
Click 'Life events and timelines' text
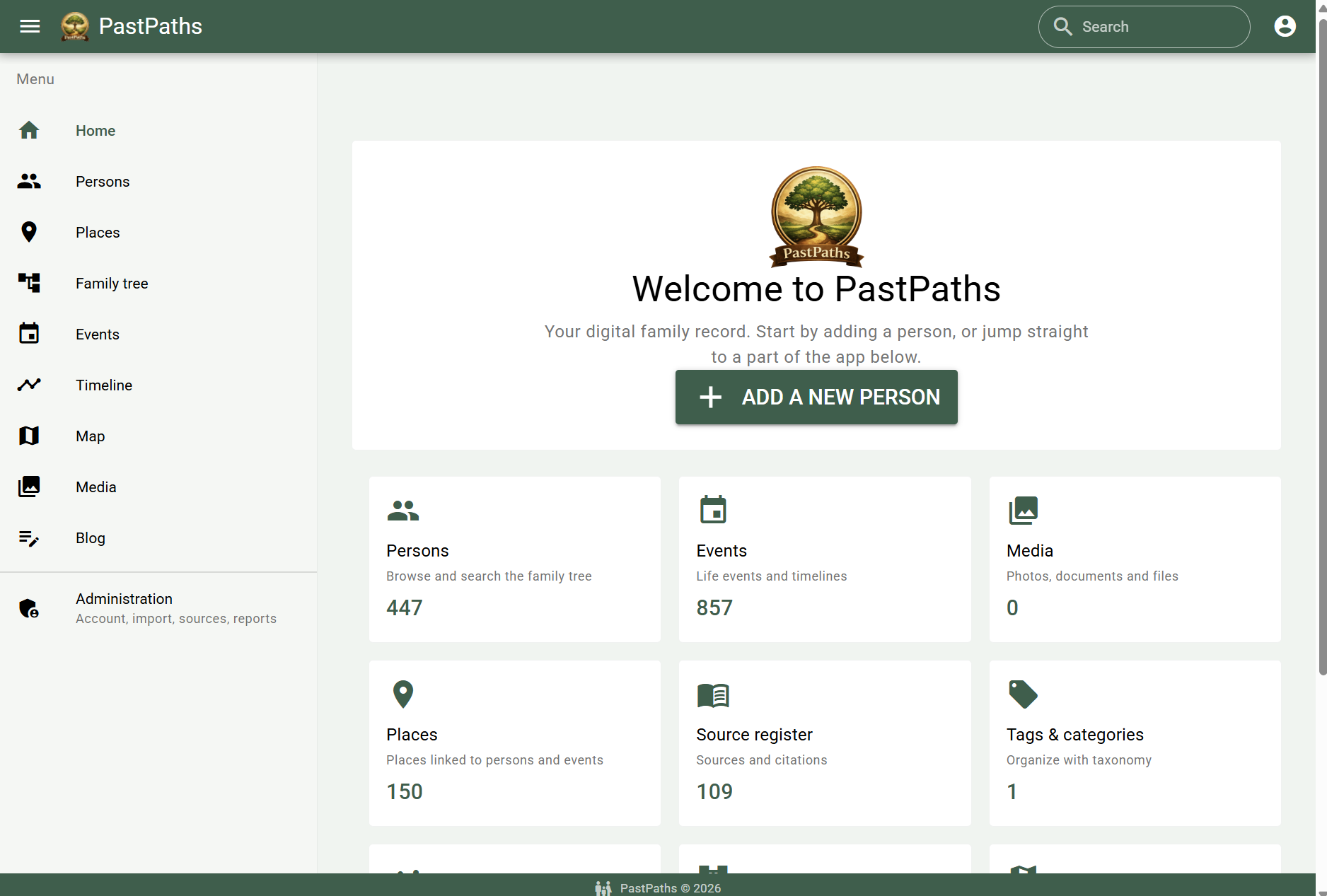coord(771,576)
